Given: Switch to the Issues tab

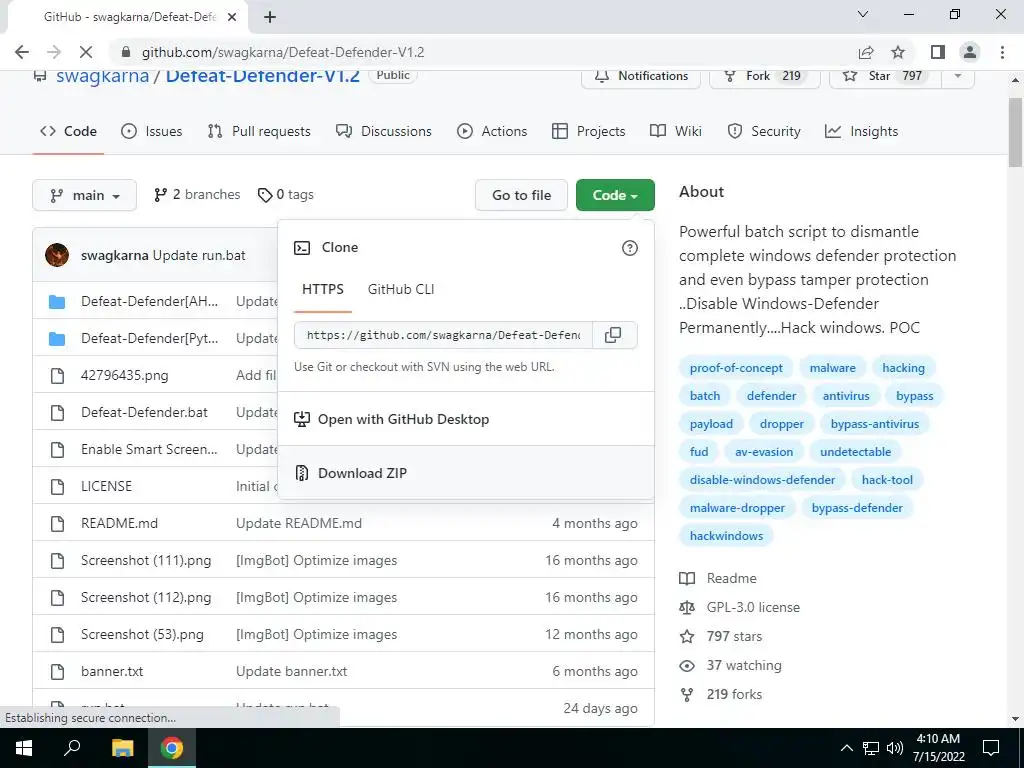Looking at the screenshot, I should pos(152,131).
